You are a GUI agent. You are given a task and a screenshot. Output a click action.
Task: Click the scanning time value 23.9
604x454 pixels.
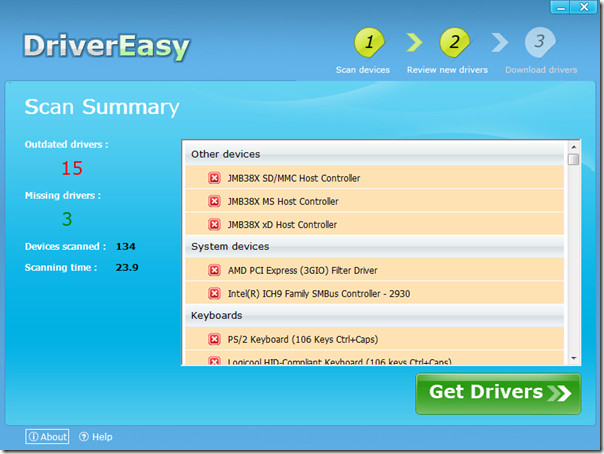point(127,267)
